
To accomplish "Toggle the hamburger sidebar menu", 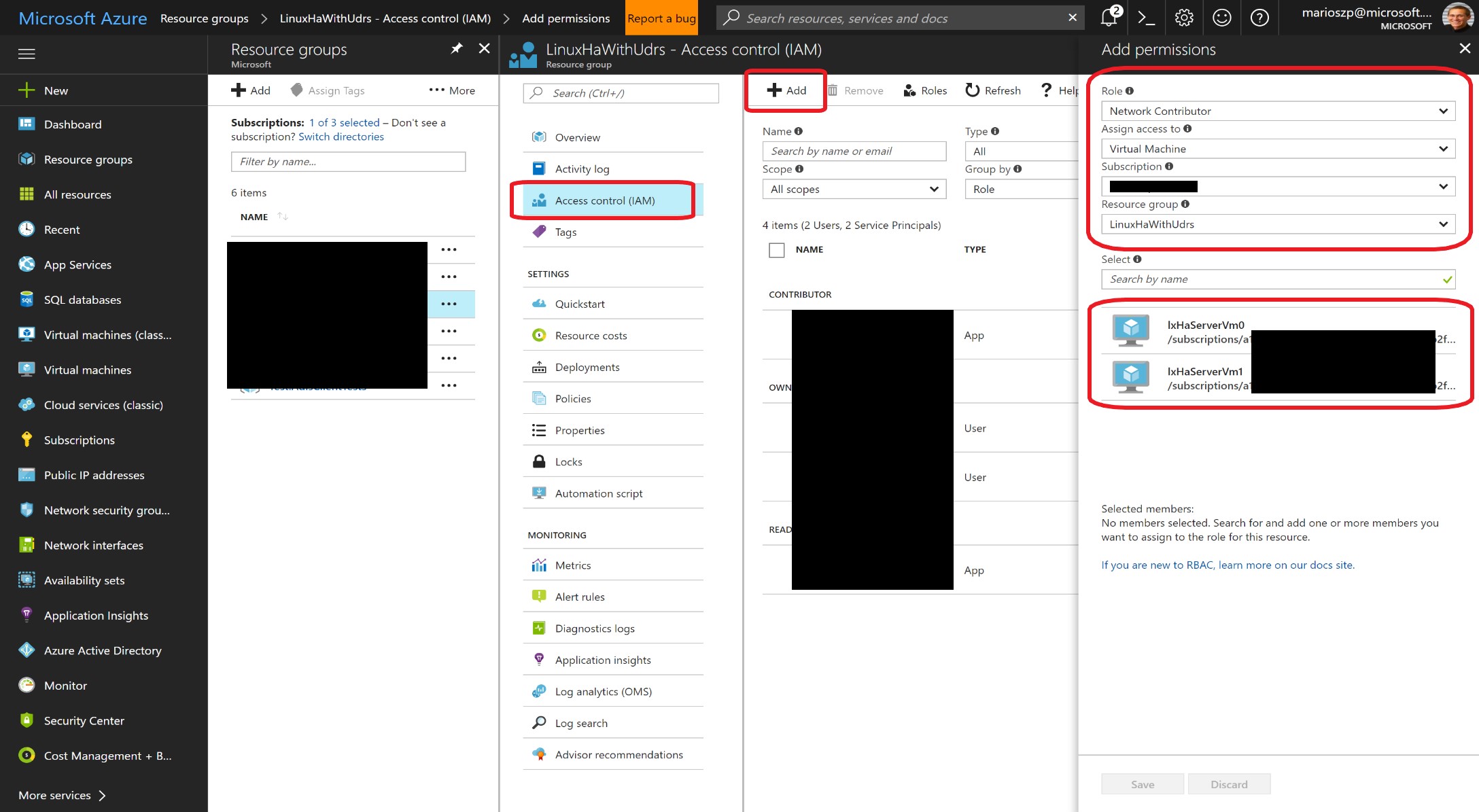I will [x=27, y=54].
